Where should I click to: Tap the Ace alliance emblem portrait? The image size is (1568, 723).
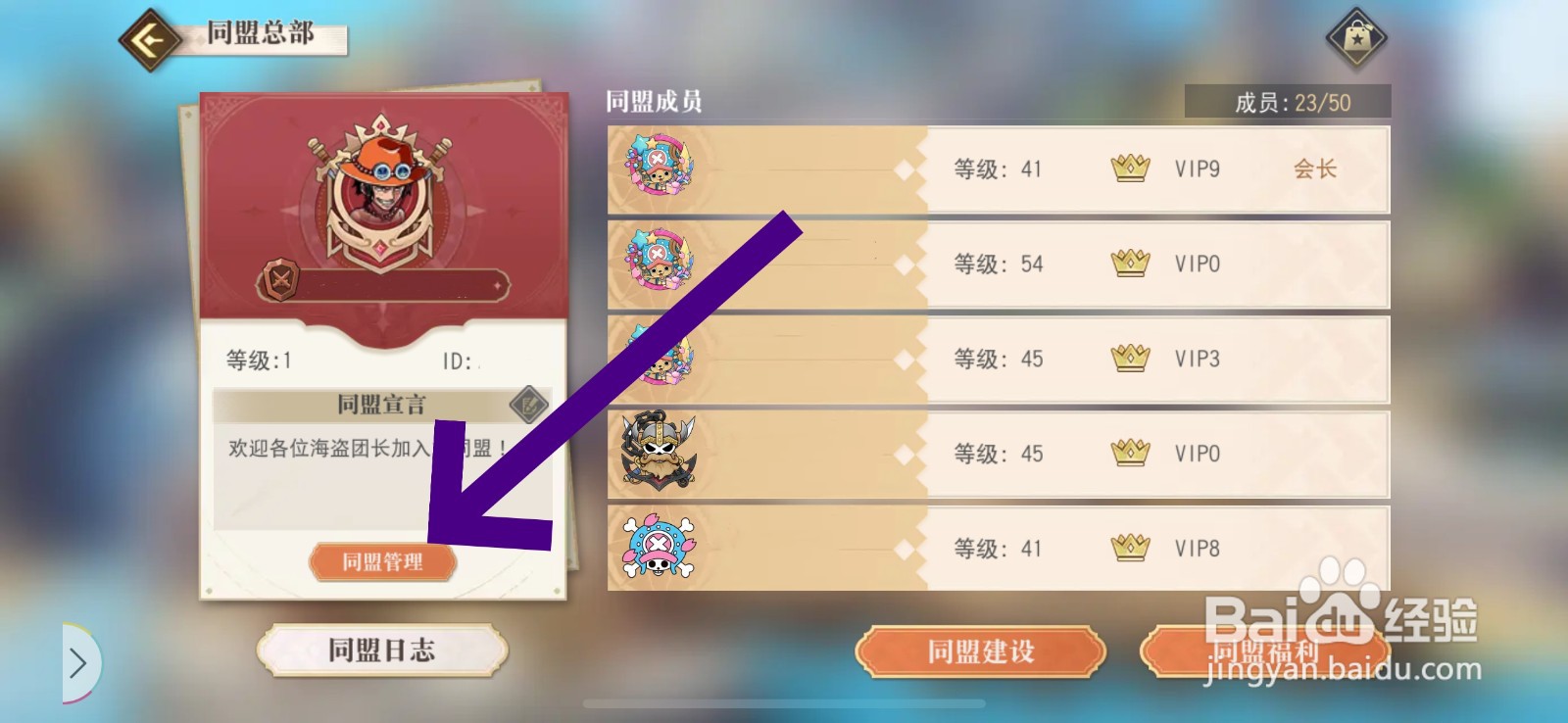coord(380,196)
